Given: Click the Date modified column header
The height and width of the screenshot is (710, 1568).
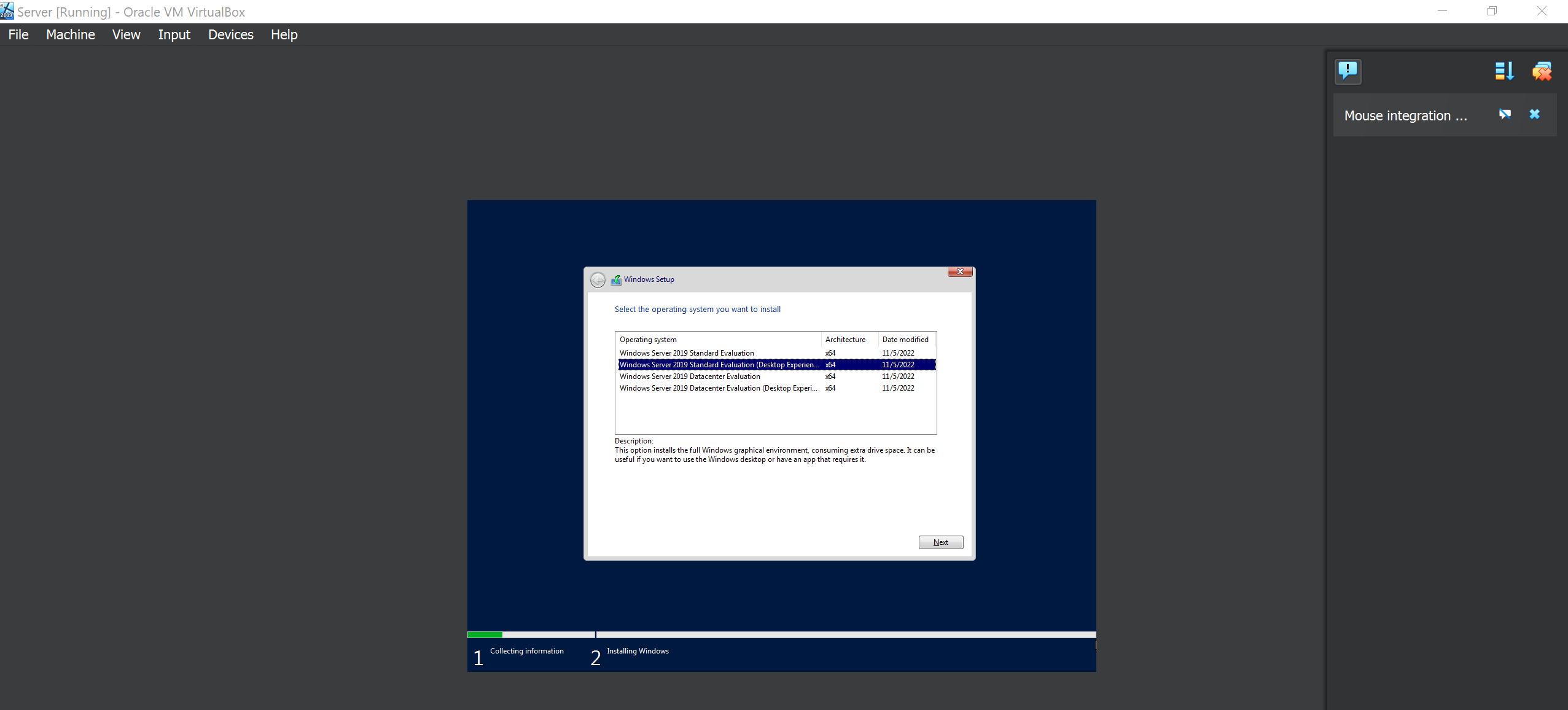Looking at the screenshot, I should point(907,340).
